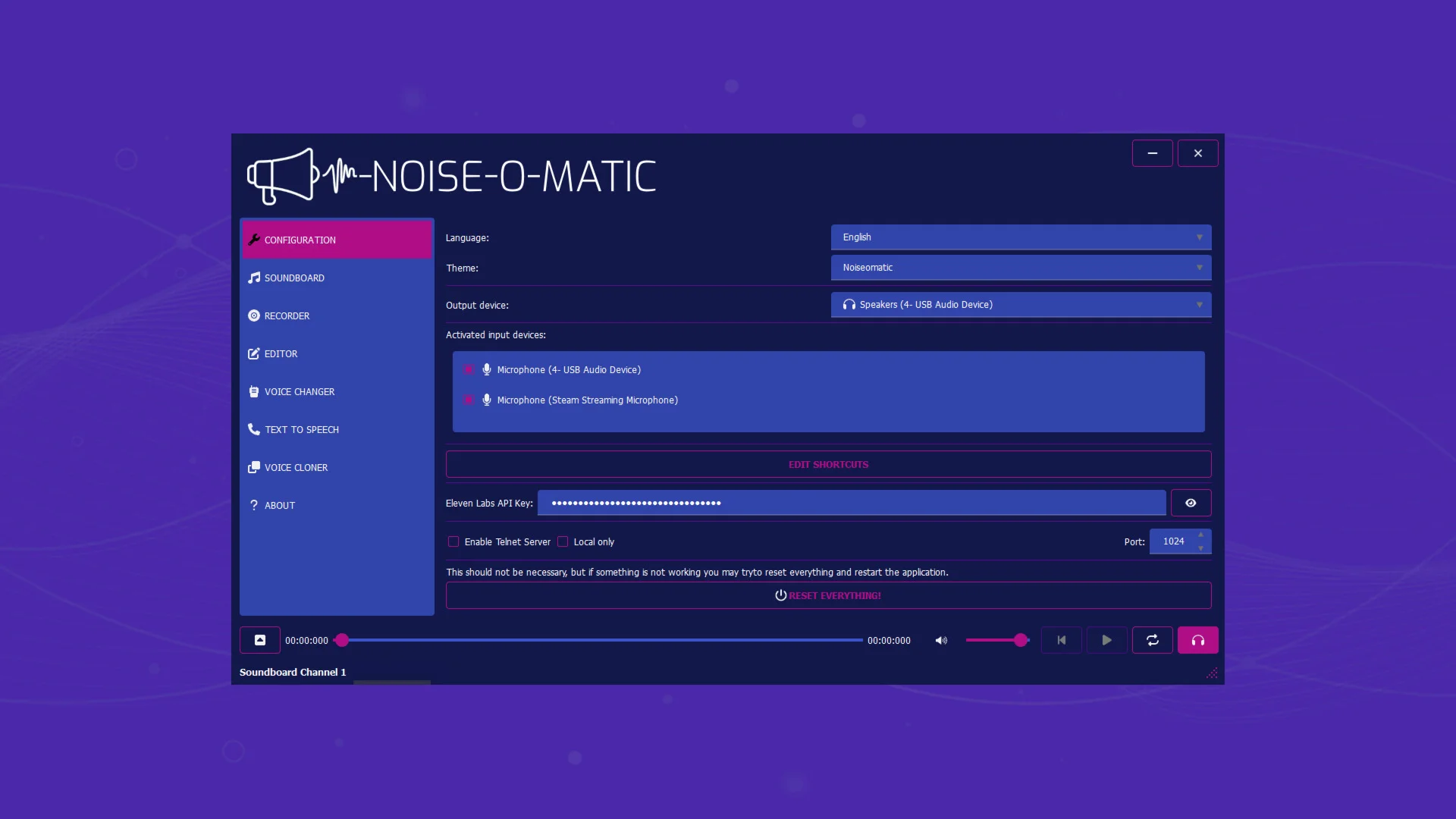Open the Voice Changer sidebar tab
The width and height of the screenshot is (1456, 819).
pyautogui.click(x=299, y=391)
